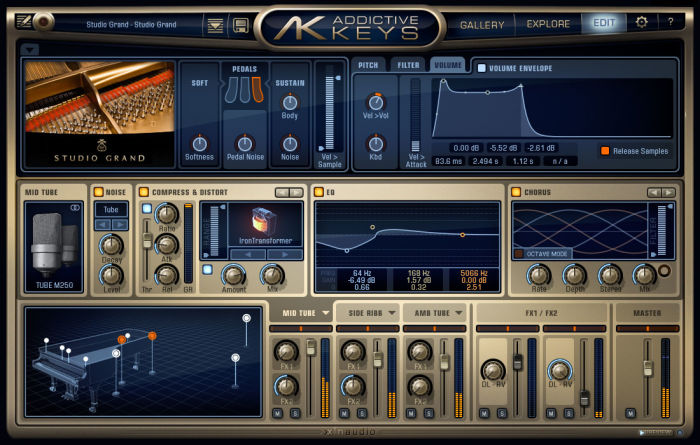Click the Master volume fader
The height and width of the screenshot is (445, 700).
pos(646,368)
